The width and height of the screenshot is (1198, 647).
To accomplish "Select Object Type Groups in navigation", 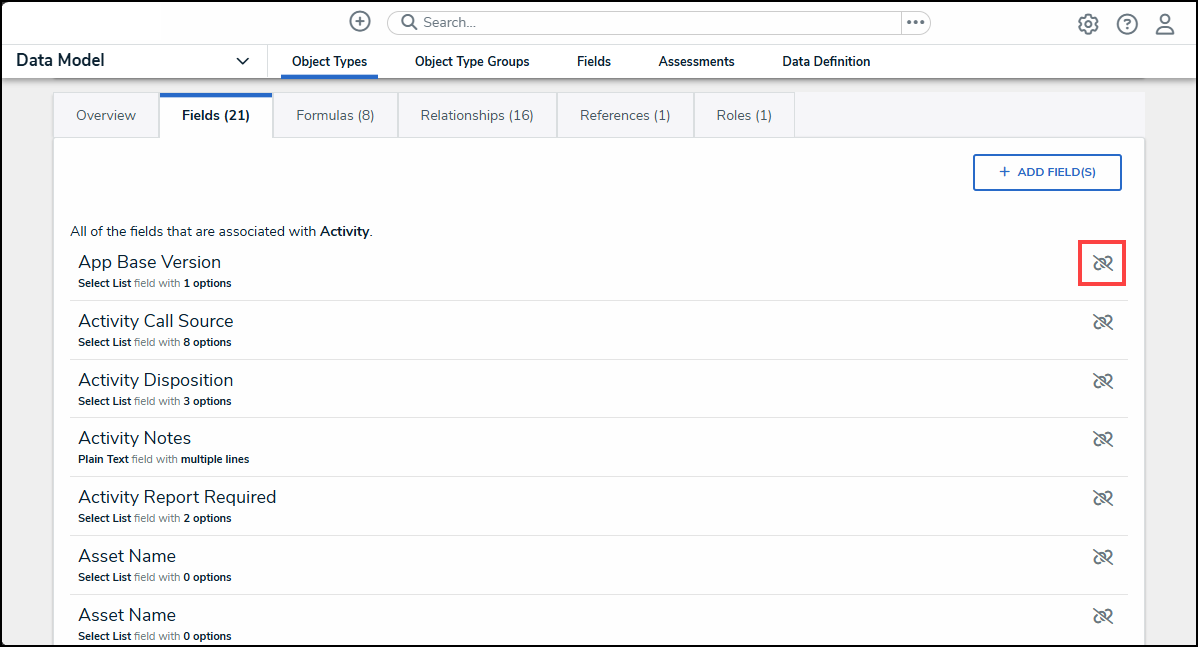I will [472, 62].
